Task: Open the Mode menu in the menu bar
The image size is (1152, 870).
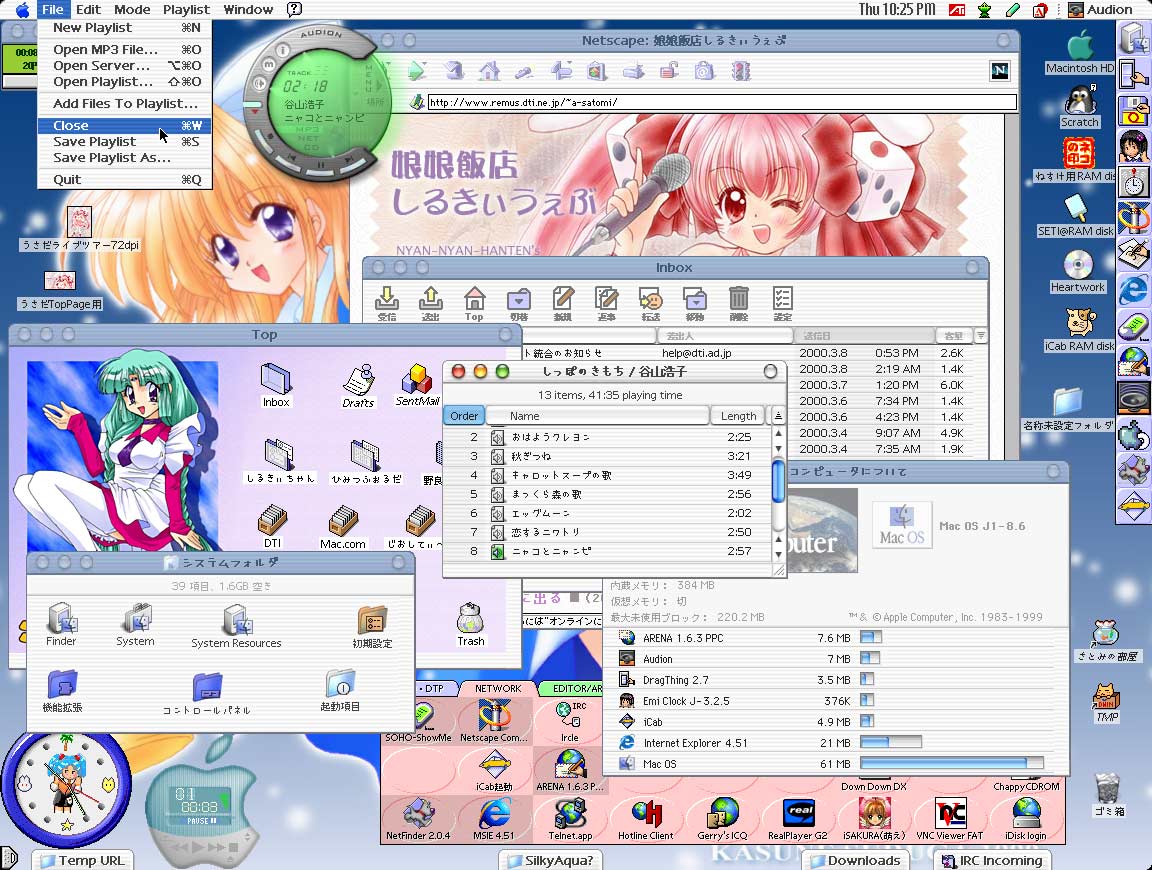Action: pyautogui.click(x=132, y=10)
